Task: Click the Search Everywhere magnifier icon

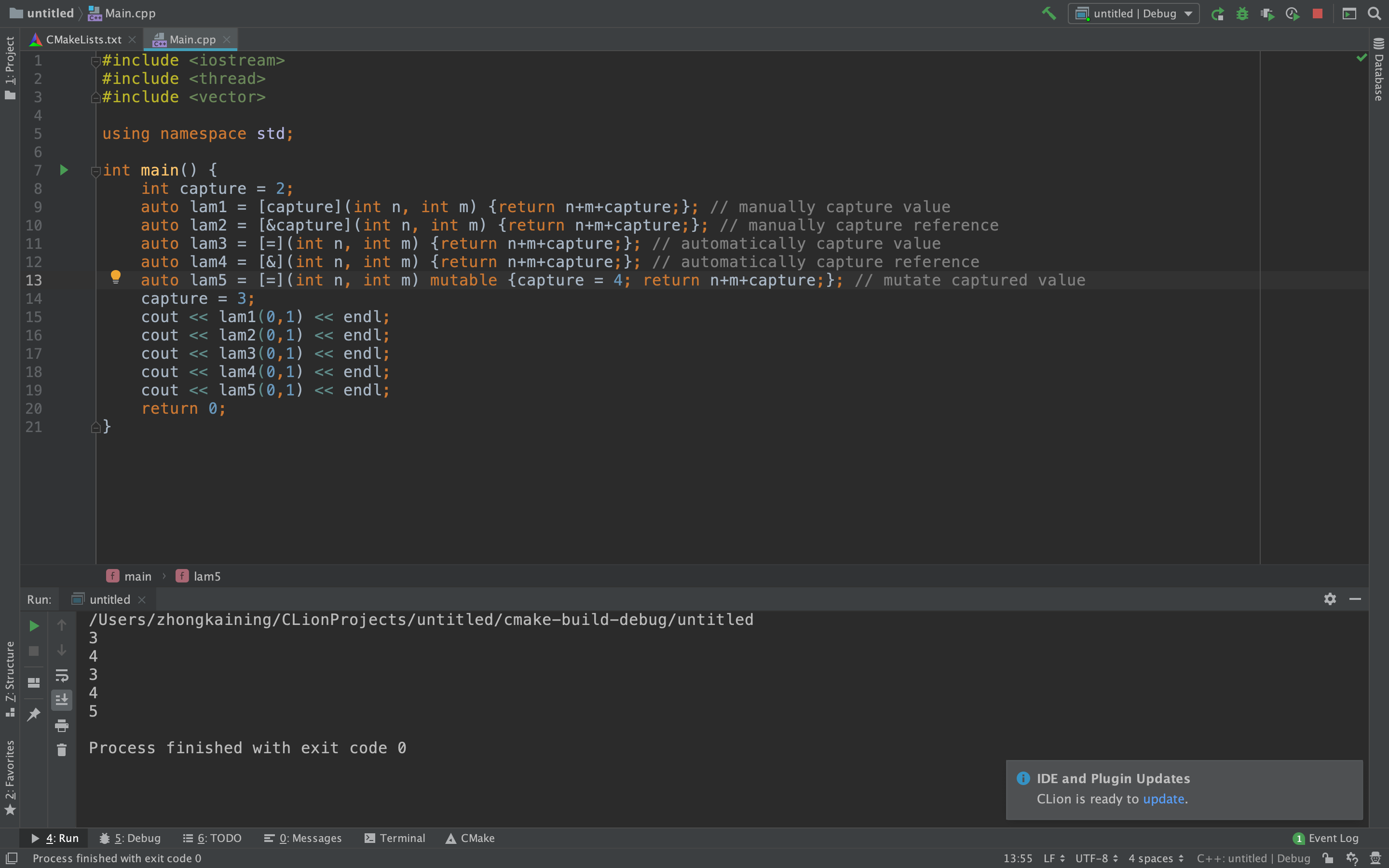Action: [x=1374, y=13]
